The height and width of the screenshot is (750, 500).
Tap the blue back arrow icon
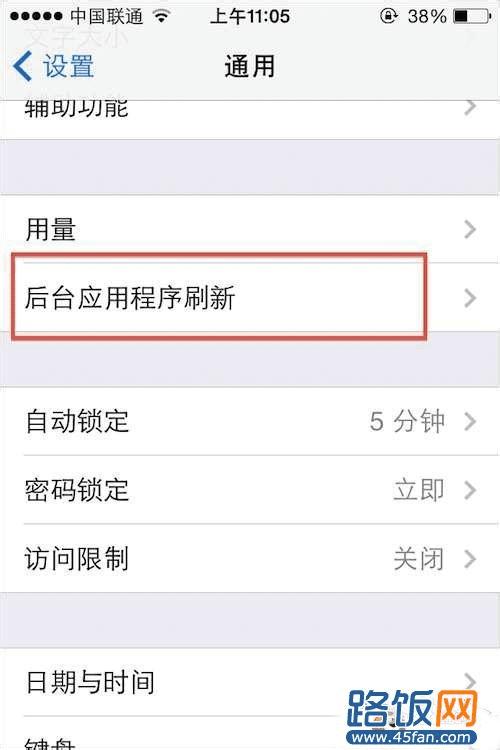click(22, 66)
